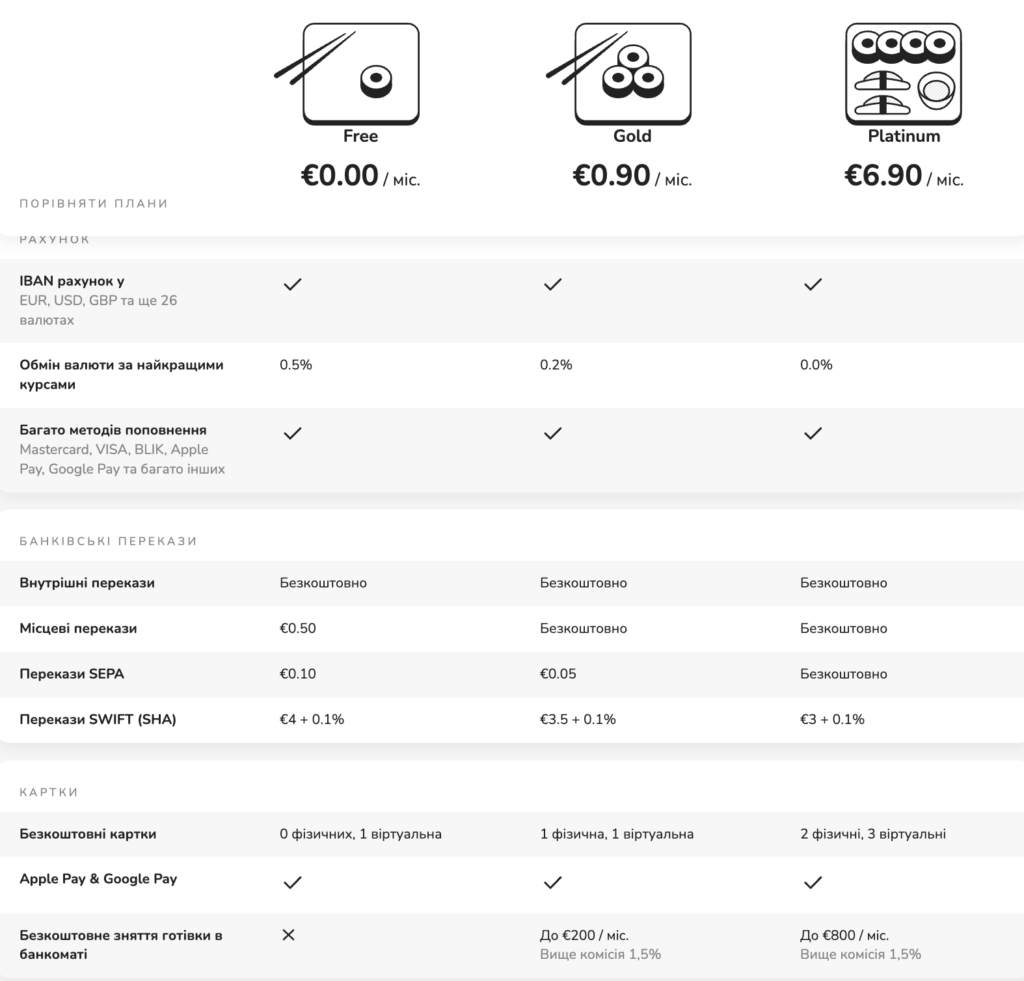Select the Free plan sushi icon
This screenshot has height=981, width=1024.
(x=360, y=72)
